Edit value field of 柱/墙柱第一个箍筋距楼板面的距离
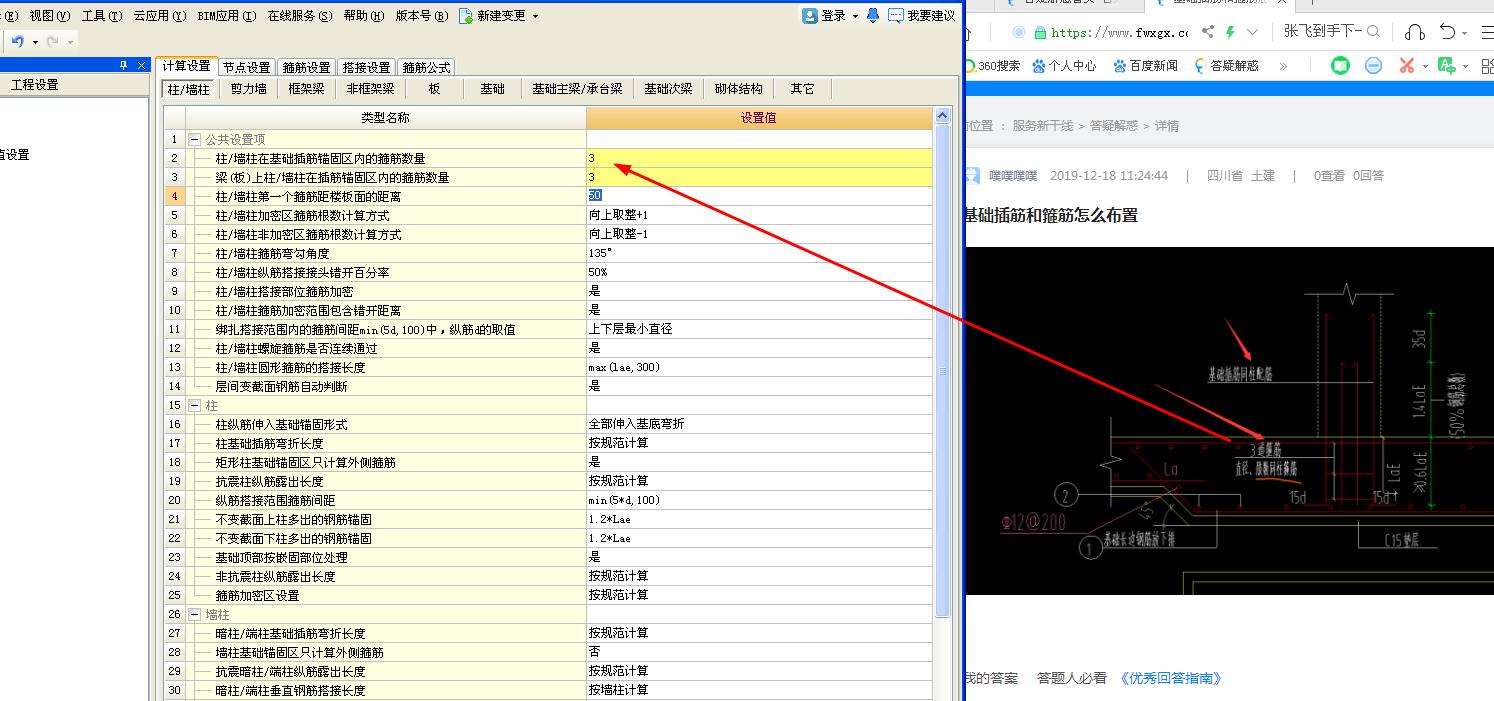1494x701 pixels. (x=759, y=196)
